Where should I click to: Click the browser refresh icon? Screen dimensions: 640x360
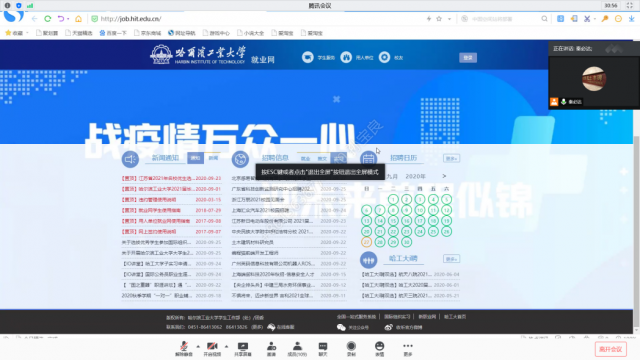48,19
